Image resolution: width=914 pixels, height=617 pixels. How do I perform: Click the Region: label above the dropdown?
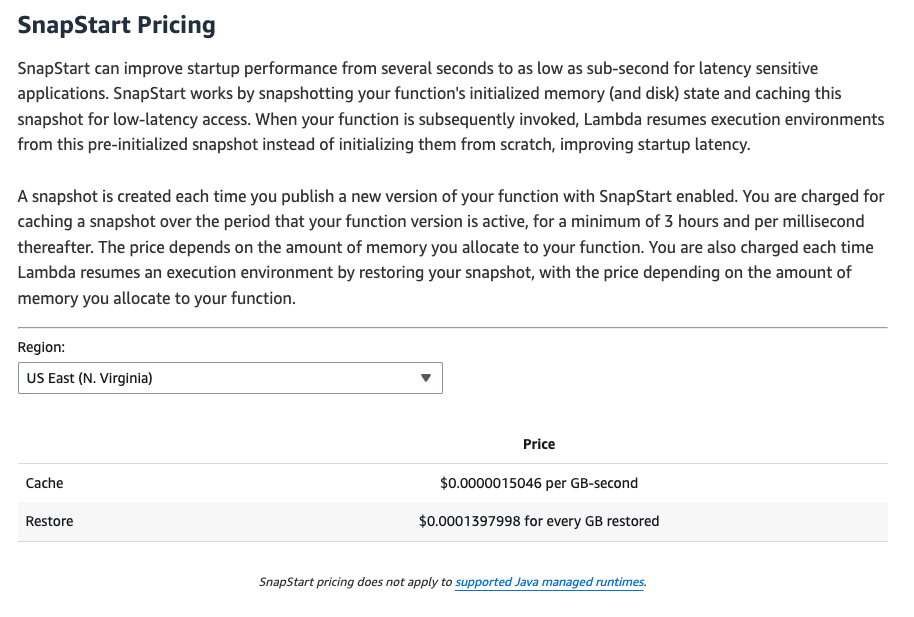pos(41,346)
